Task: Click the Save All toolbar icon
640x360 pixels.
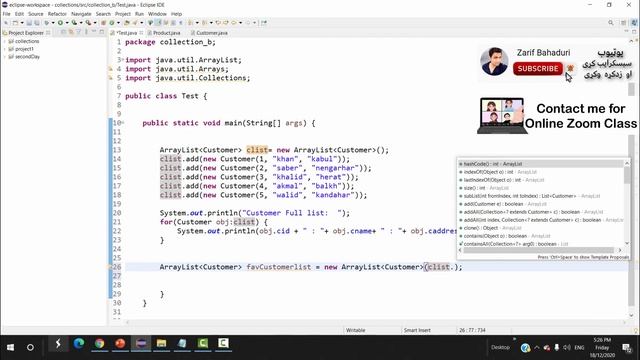Action: pos(36,23)
